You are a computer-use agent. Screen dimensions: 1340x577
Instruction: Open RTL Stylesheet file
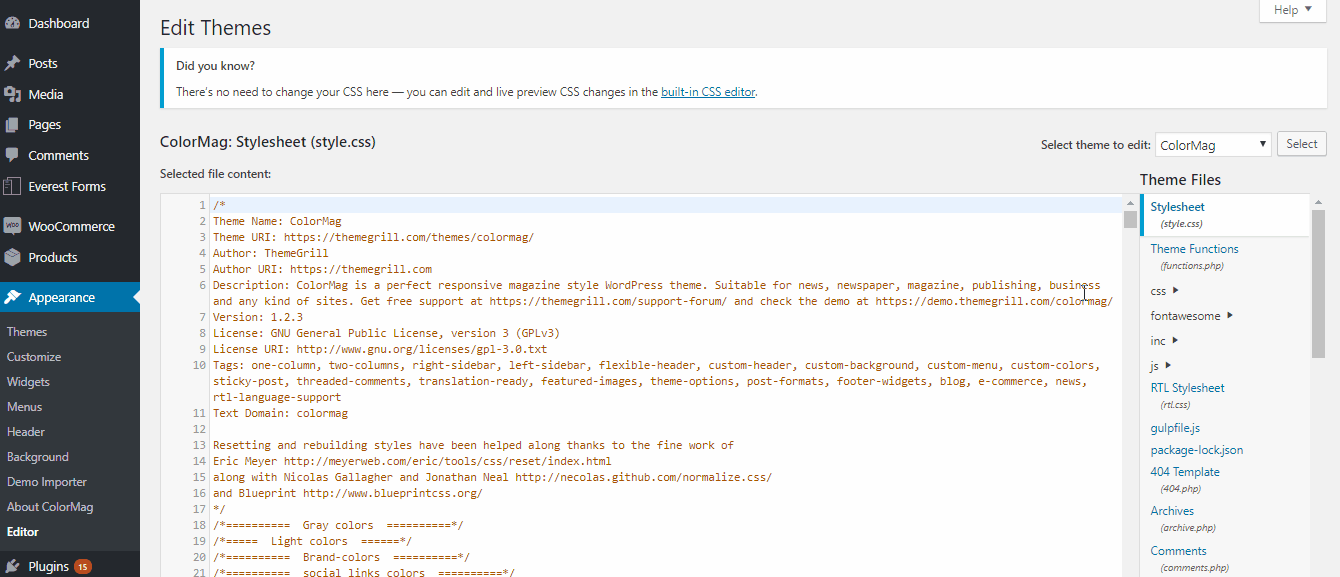(x=1187, y=388)
